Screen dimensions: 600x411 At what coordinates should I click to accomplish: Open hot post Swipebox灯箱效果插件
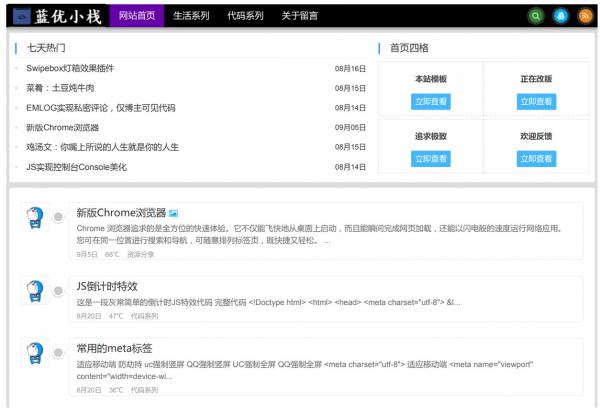tap(70, 68)
